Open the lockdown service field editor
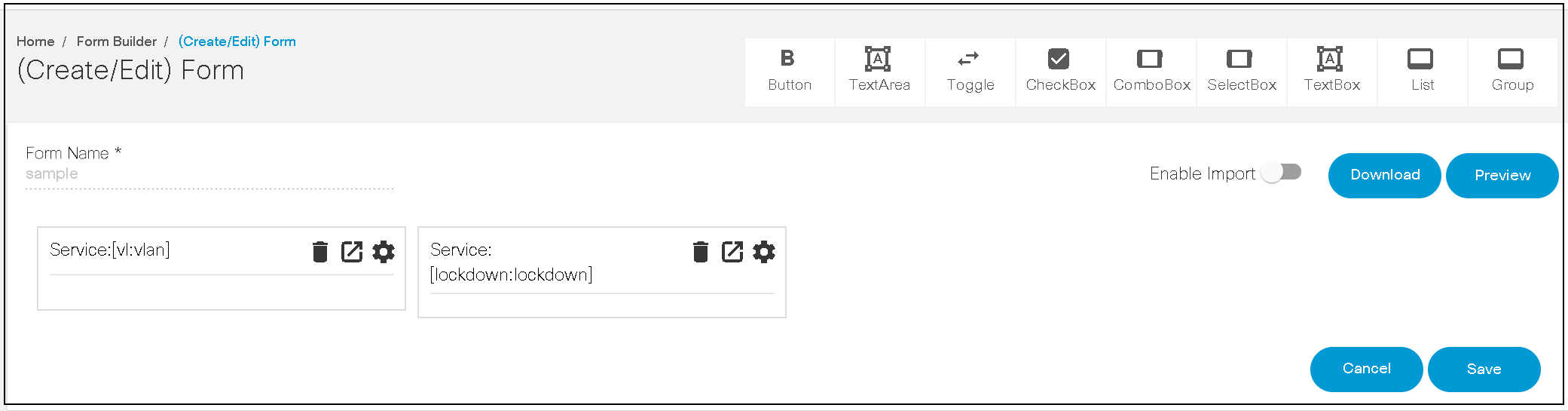Viewport: 1568px width, 411px height. tap(732, 251)
